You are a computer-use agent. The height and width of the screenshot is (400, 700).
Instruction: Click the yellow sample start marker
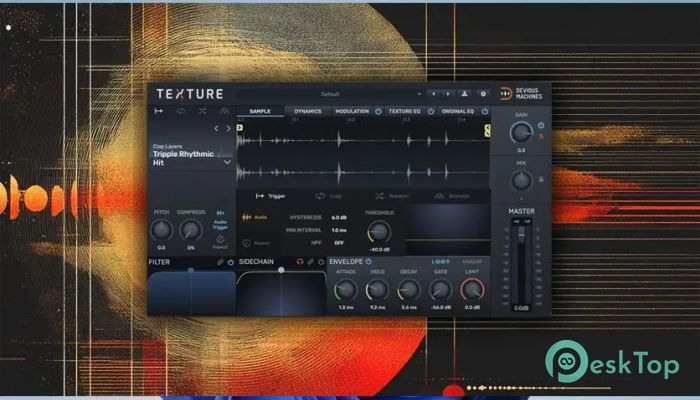pos(240,128)
